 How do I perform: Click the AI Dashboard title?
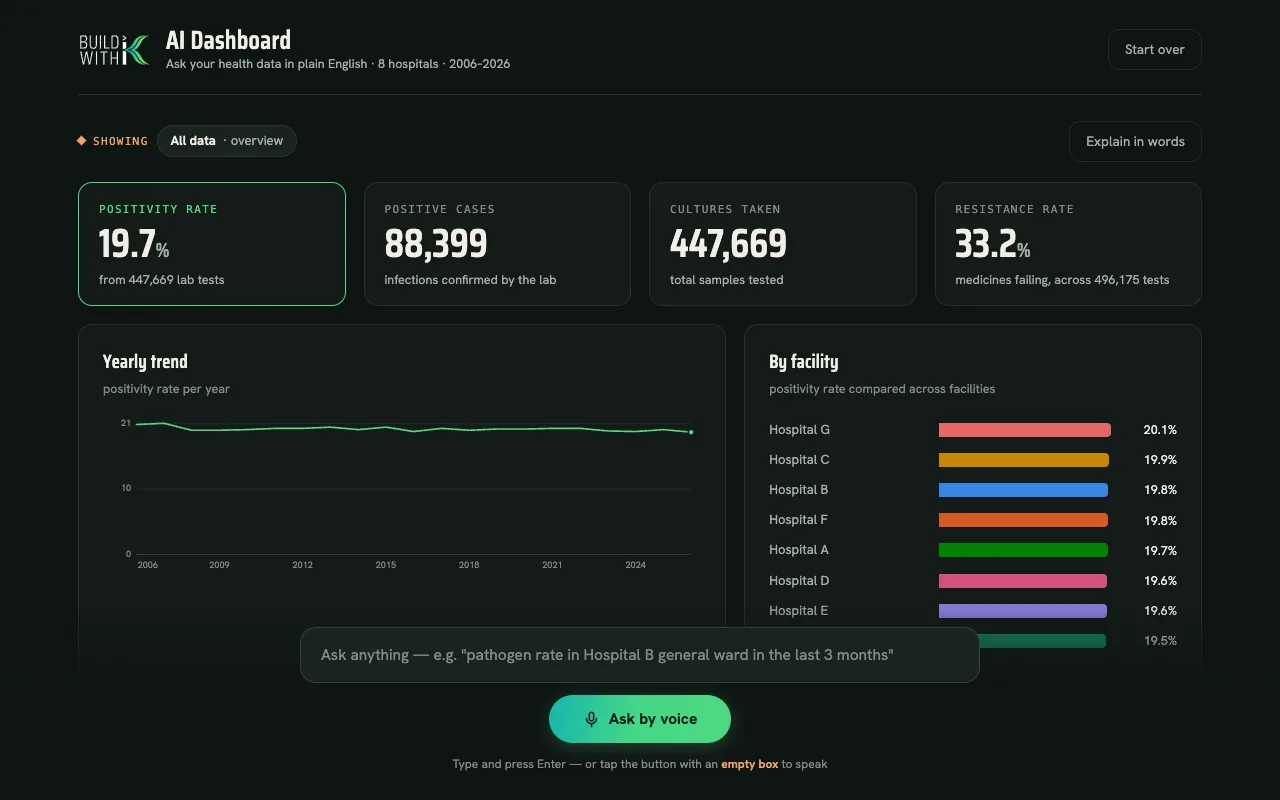tap(228, 41)
